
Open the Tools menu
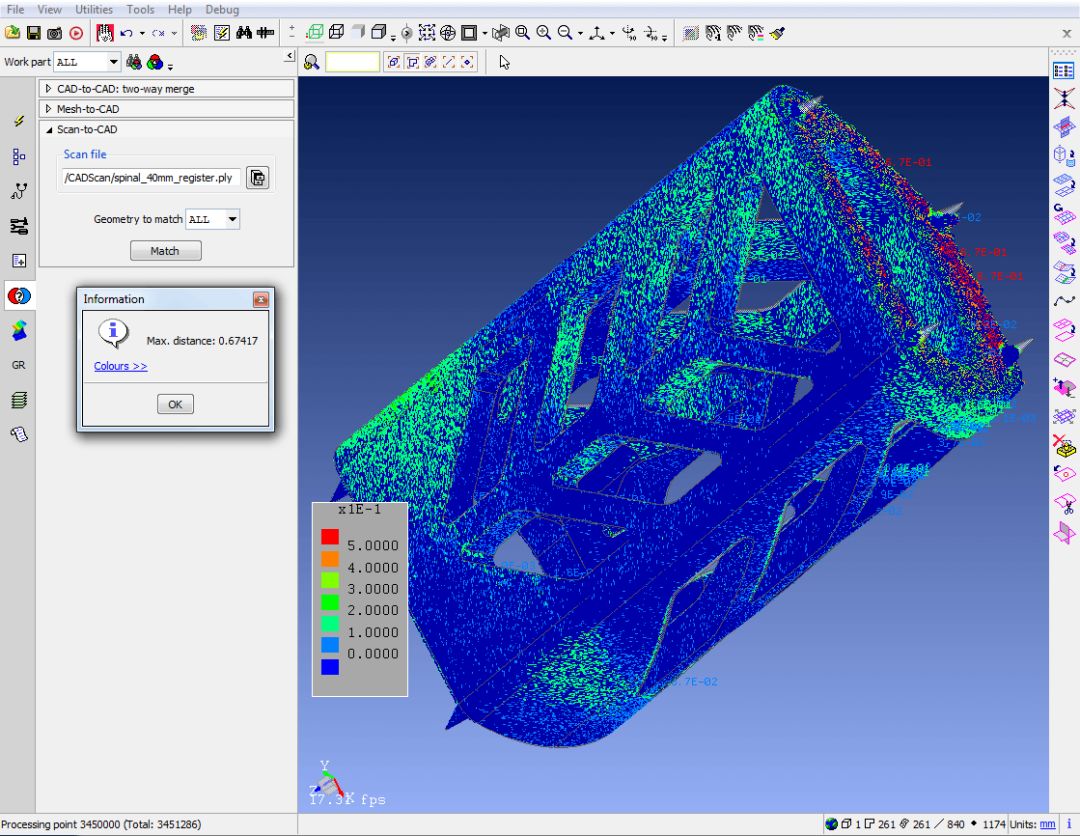pos(140,10)
